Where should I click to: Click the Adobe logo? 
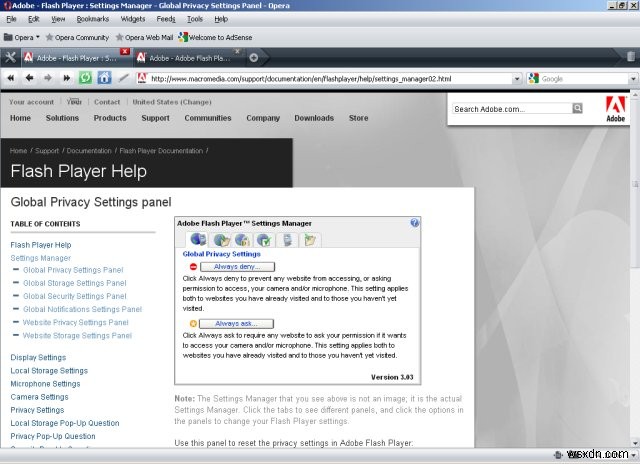point(616,109)
